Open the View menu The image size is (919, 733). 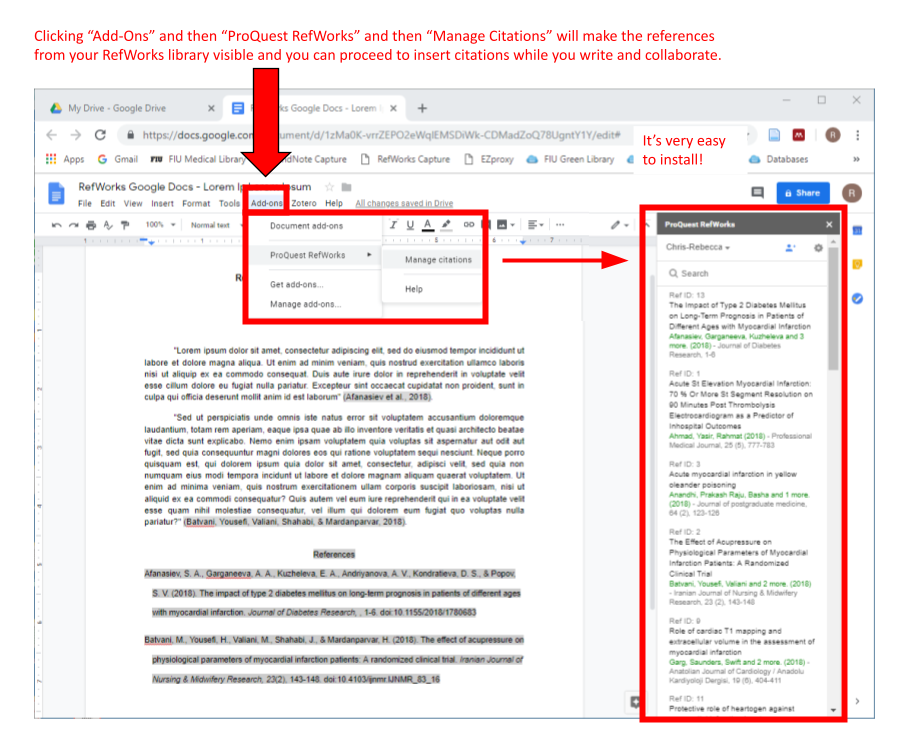pyautogui.click(x=133, y=203)
